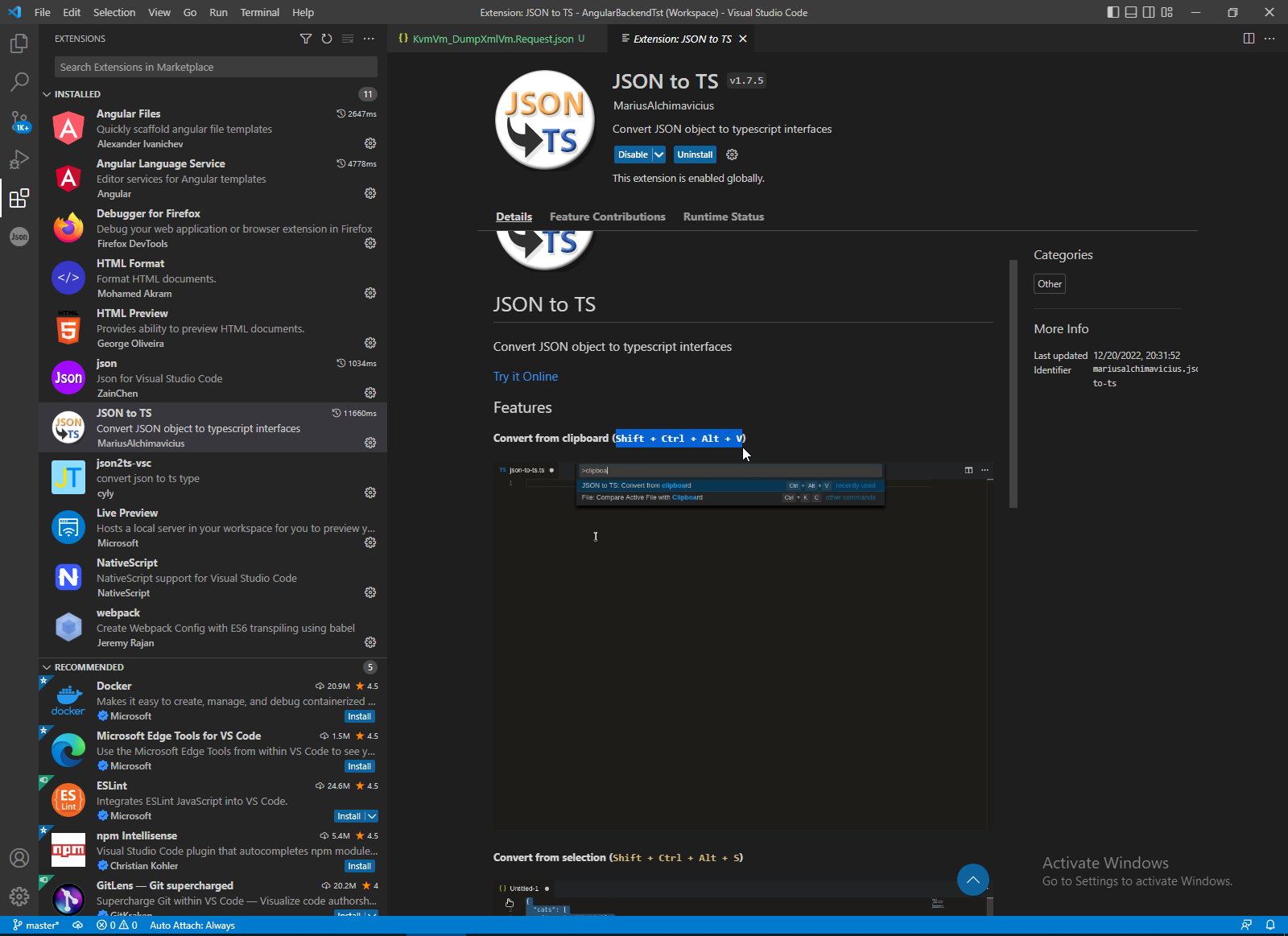Screen dimensions: 1288x936
Task: Open the Search view in activity bar
Action: coord(19,82)
